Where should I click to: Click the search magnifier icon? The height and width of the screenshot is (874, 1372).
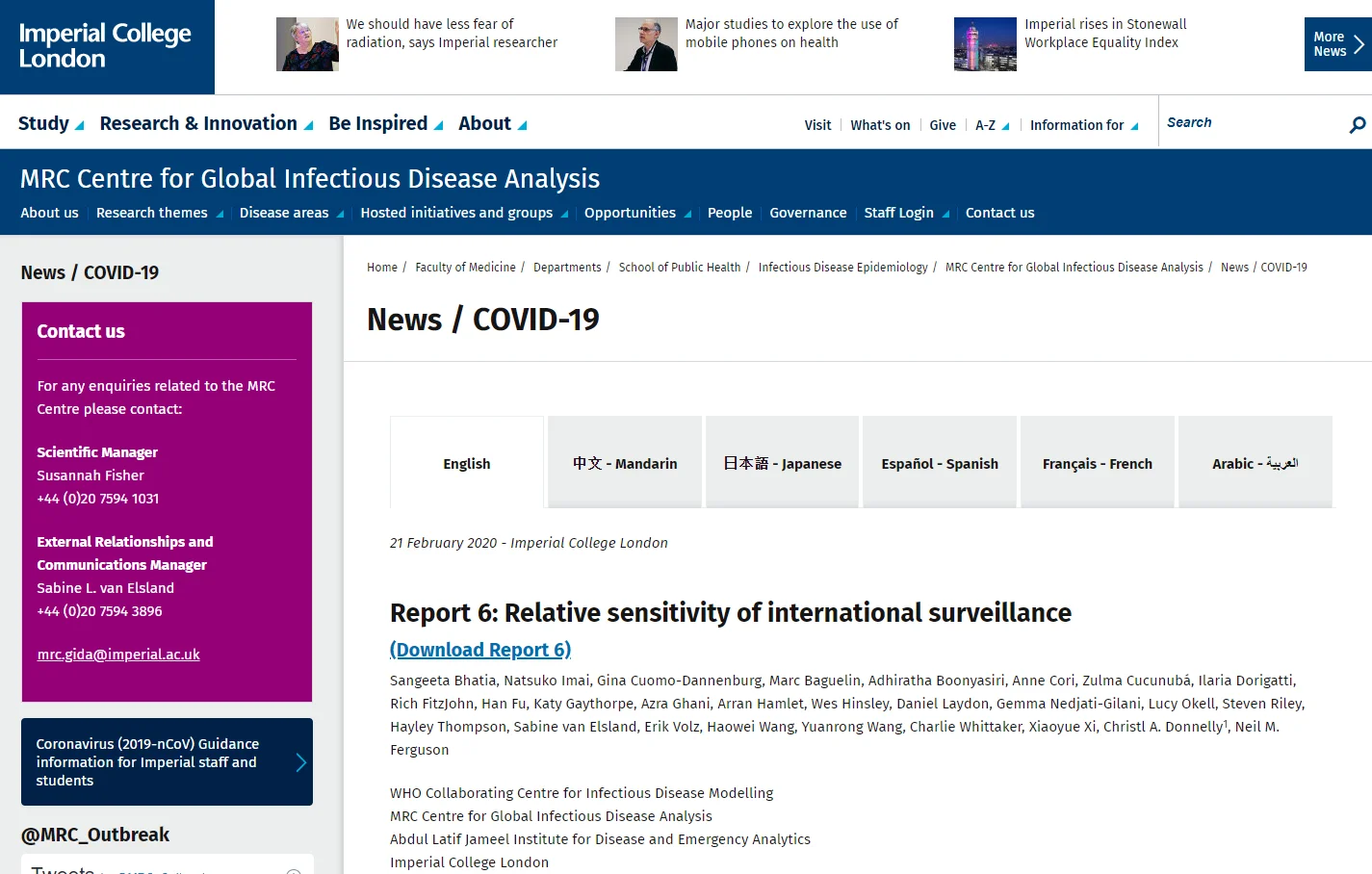coord(1357,124)
